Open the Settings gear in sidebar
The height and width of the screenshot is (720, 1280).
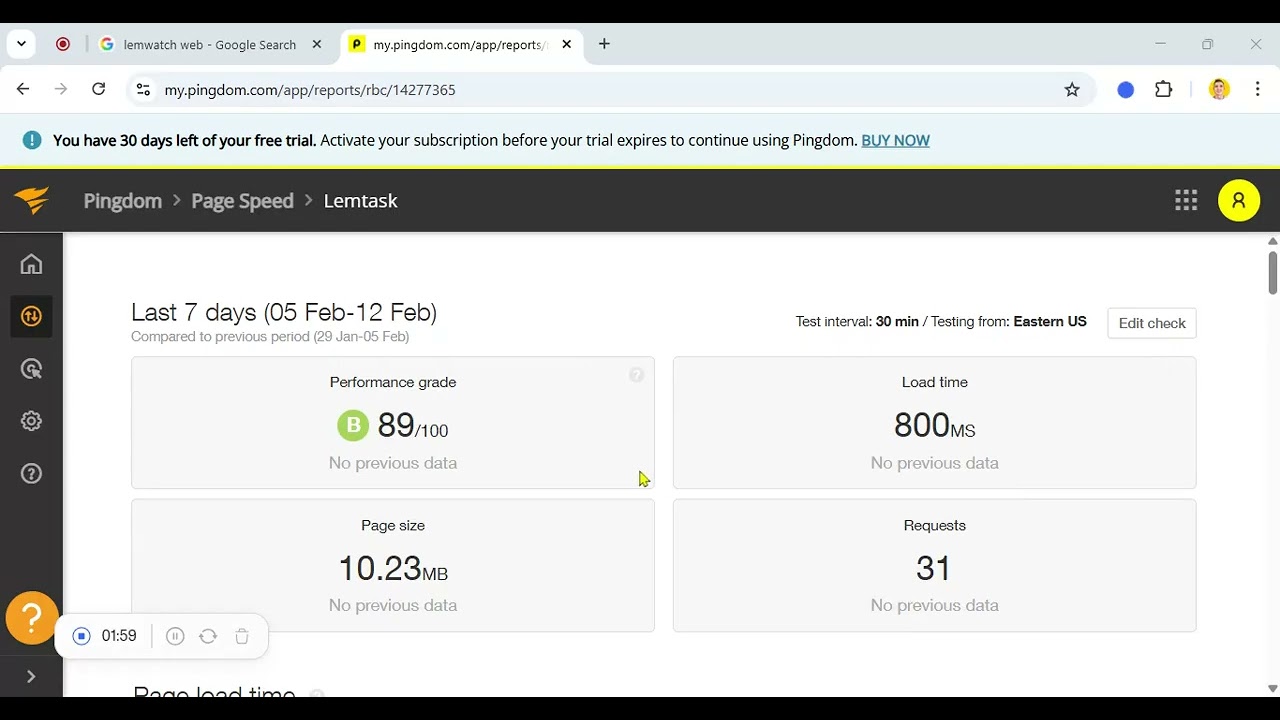(31, 421)
